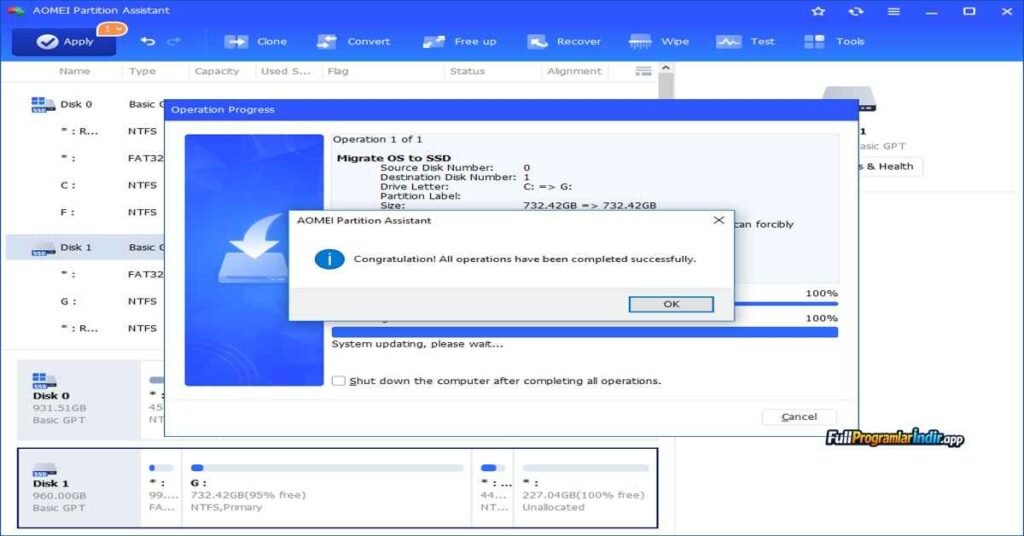Undo the last operation arrow
The height and width of the screenshot is (536, 1024).
point(148,41)
